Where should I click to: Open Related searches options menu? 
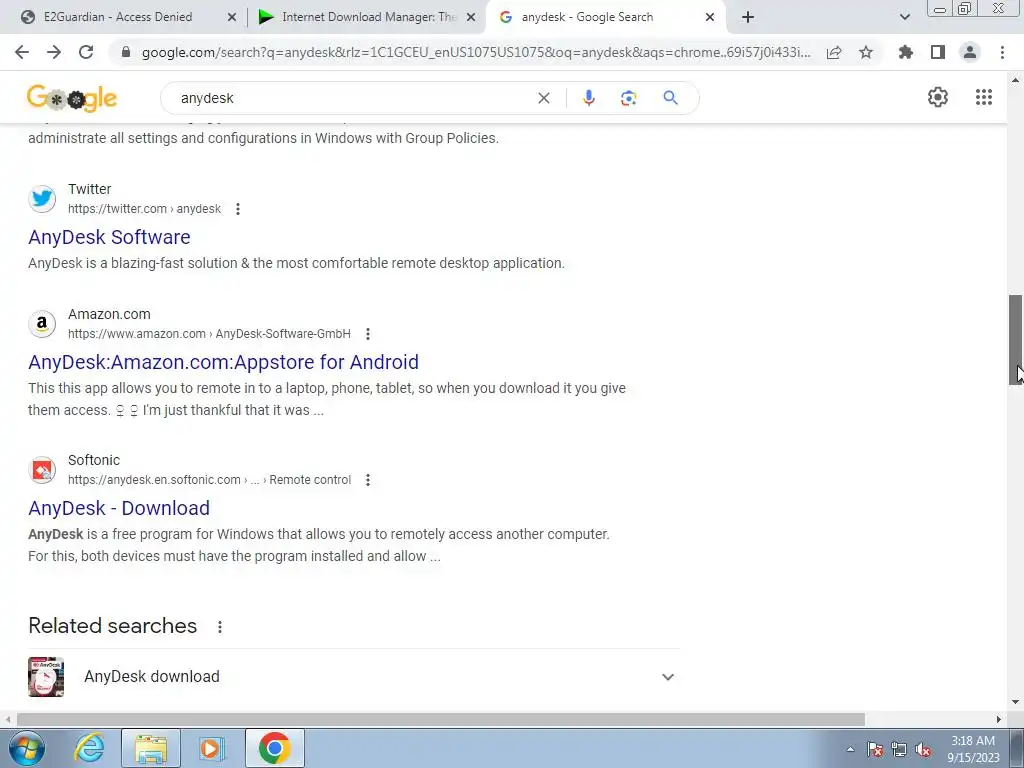[x=220, y=627]
